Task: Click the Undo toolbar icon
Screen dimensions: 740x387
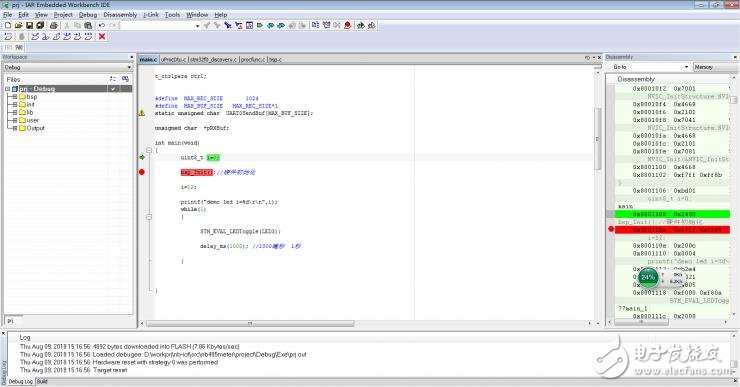Action: [x=102, y=25]
